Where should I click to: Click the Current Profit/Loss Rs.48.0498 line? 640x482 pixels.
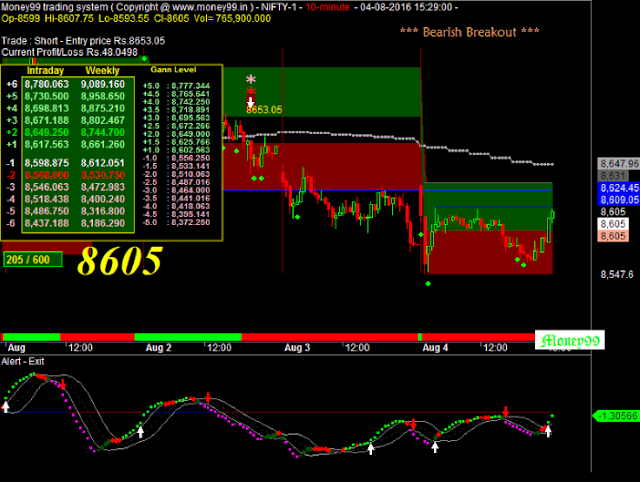point(69,52)
